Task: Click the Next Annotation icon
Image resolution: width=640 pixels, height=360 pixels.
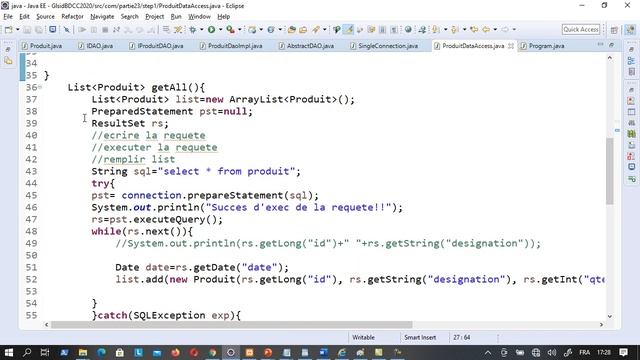Action: [436, 30]
